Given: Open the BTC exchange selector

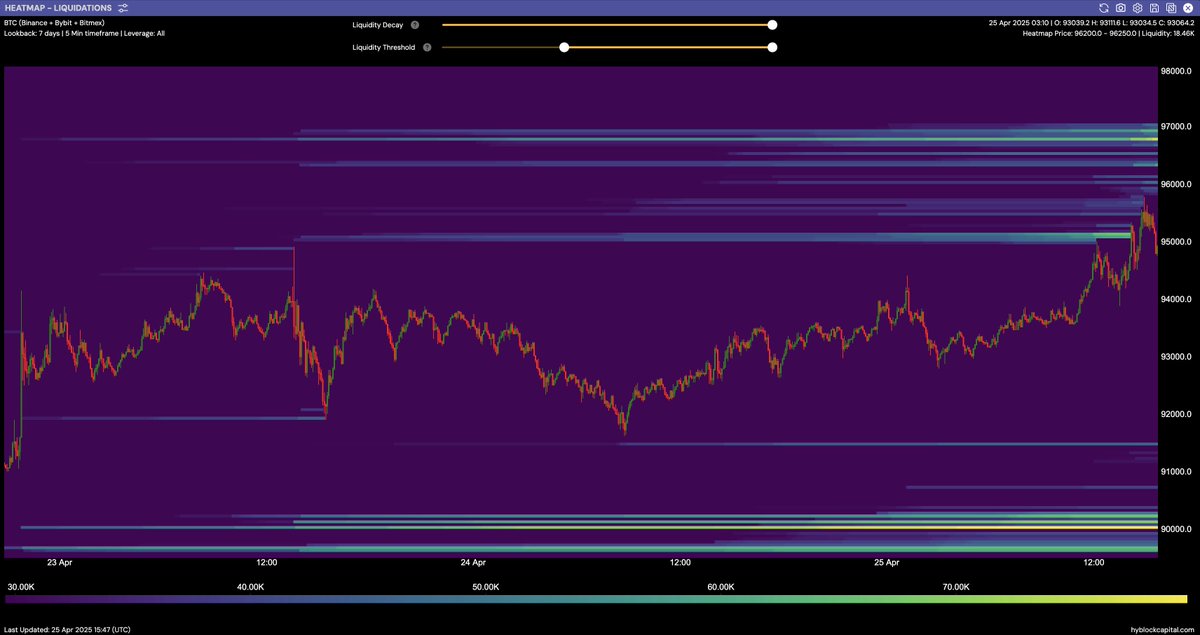Looking at the screenshot, I should [x=55, y=22].
